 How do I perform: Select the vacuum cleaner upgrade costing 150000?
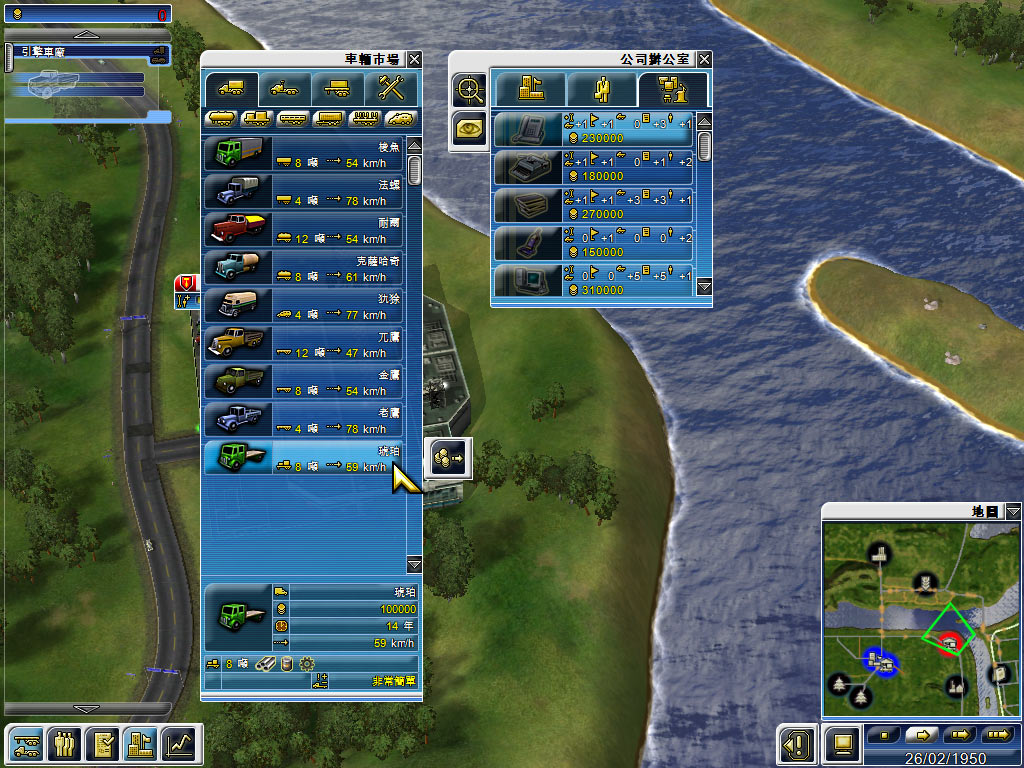[594, 243]
